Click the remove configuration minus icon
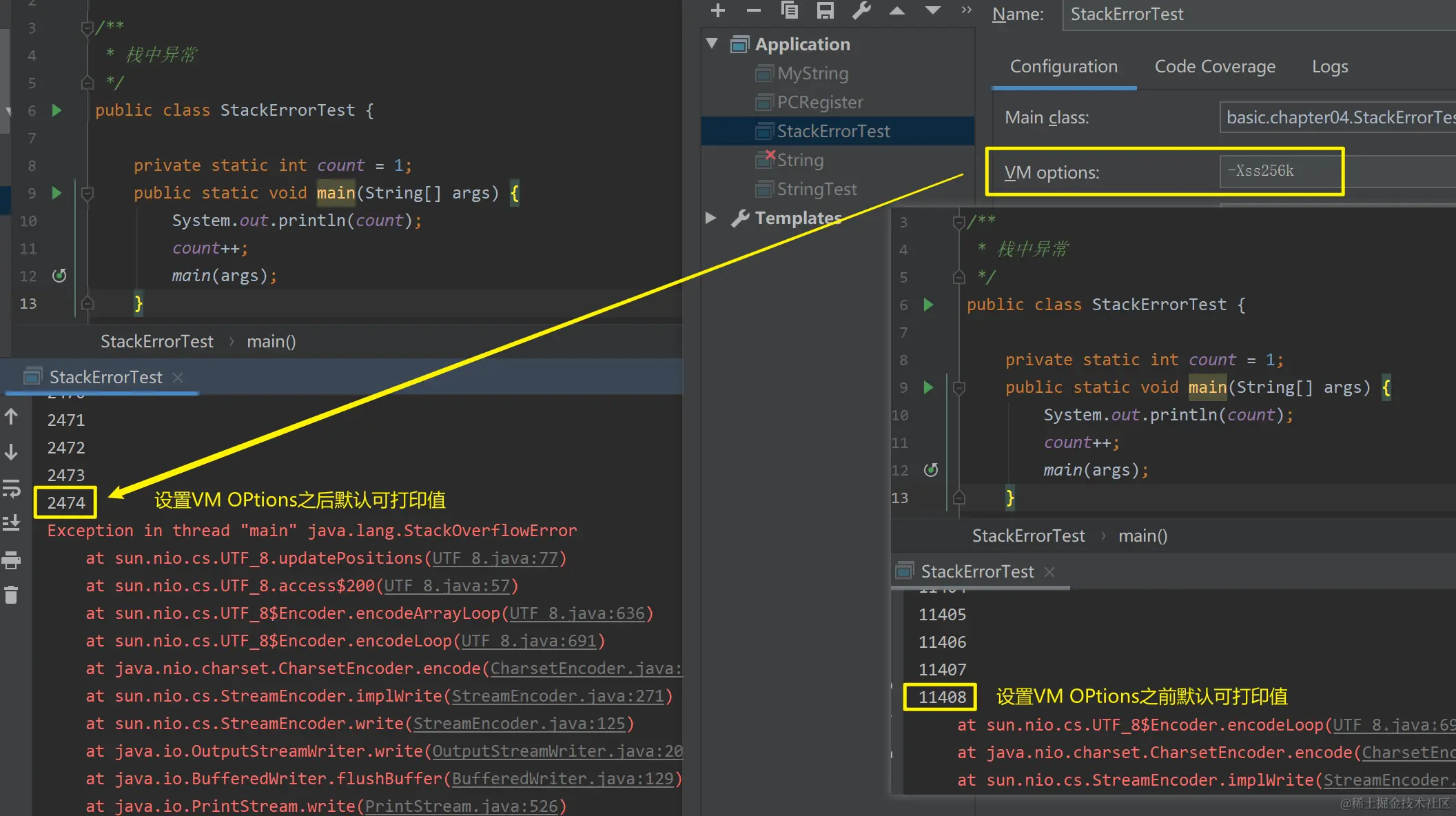 [x=753, y=10]
